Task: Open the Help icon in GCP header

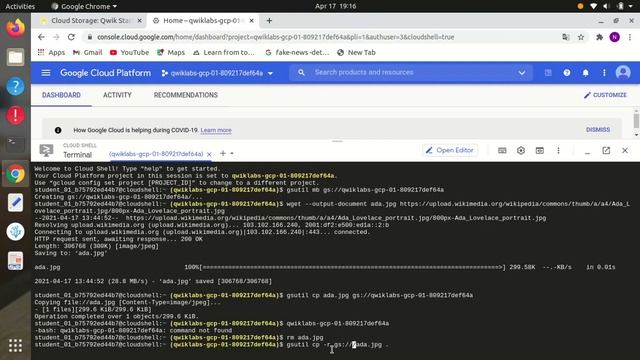Action: click(x=567, y=73)
